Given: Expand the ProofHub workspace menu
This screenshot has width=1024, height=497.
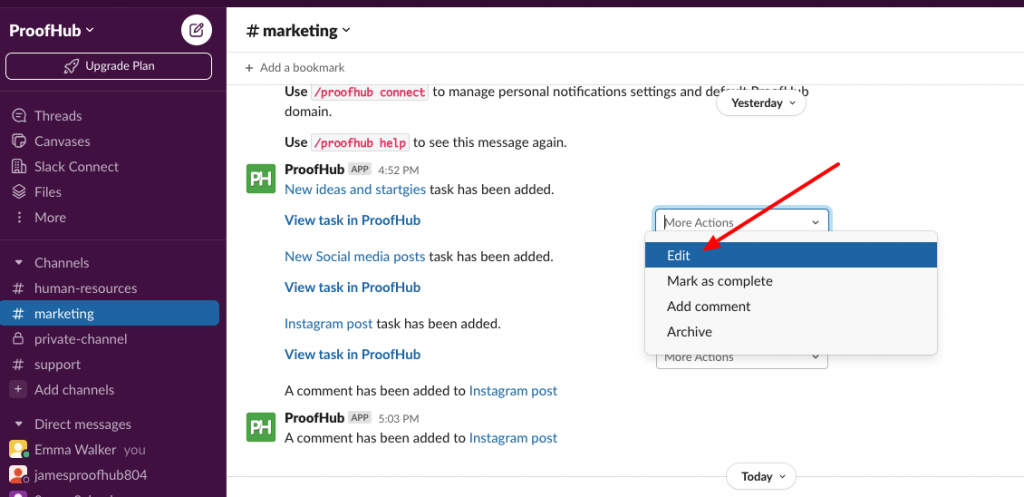Looking at the screenshot, I should [x=52, y=30].
